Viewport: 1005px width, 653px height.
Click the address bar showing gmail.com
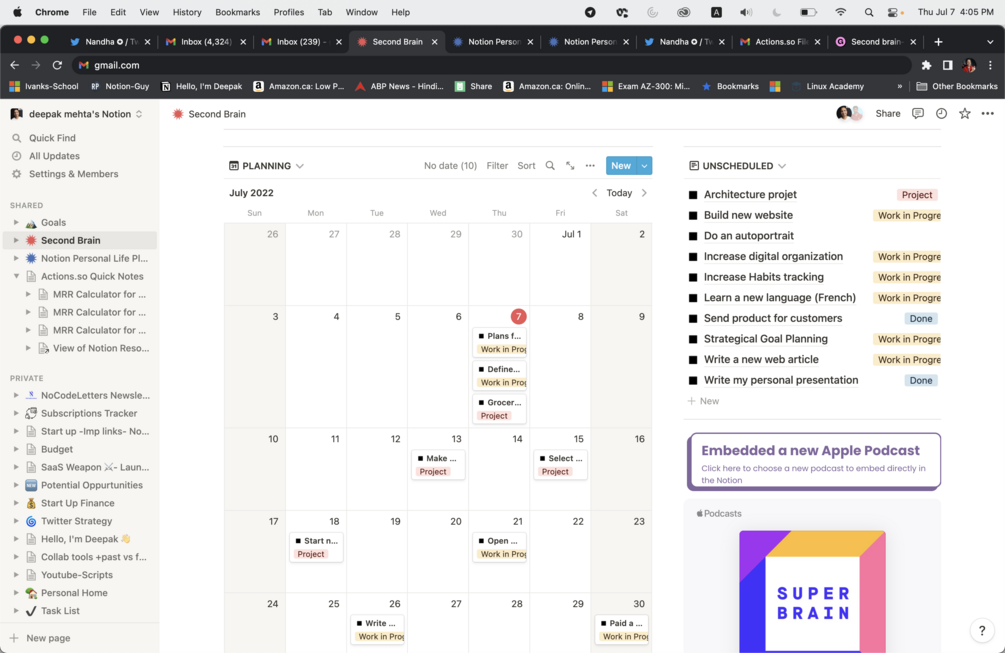tap(492, 65)
